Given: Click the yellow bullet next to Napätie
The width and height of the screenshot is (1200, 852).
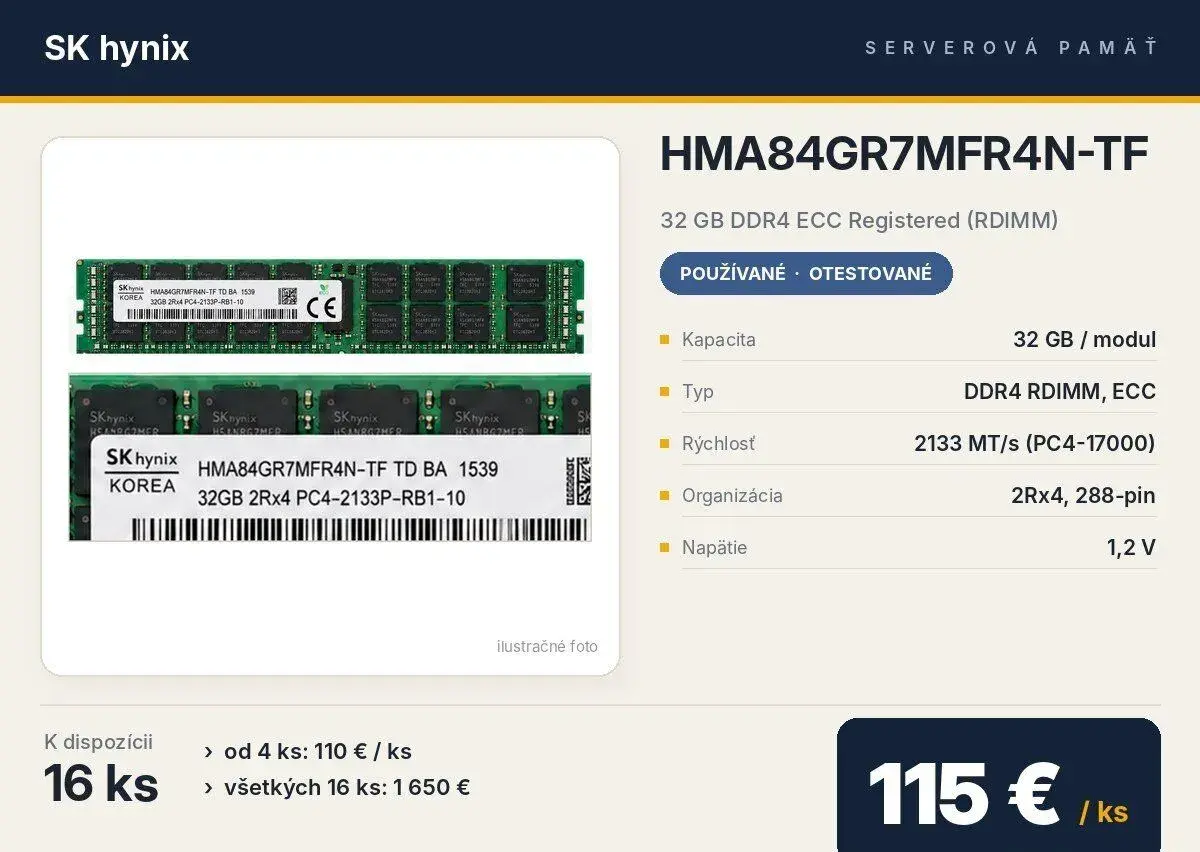Looking at the screenshot, I should coord(664,547).
